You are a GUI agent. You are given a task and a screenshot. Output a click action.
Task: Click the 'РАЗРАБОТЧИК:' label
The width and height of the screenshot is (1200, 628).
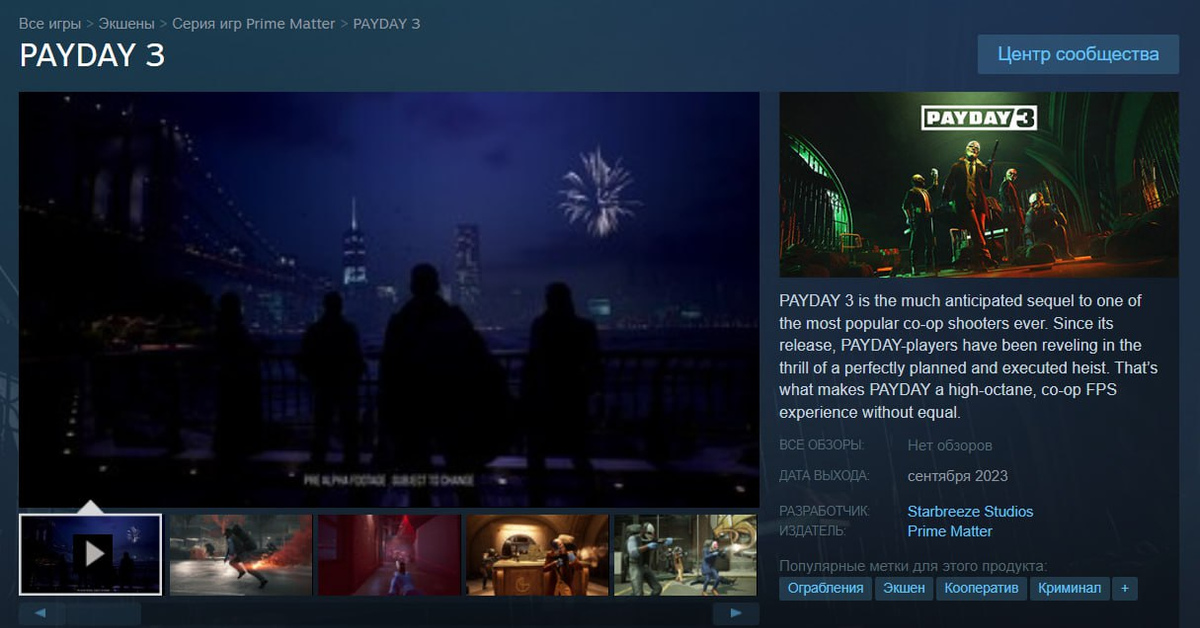[825, 511]
